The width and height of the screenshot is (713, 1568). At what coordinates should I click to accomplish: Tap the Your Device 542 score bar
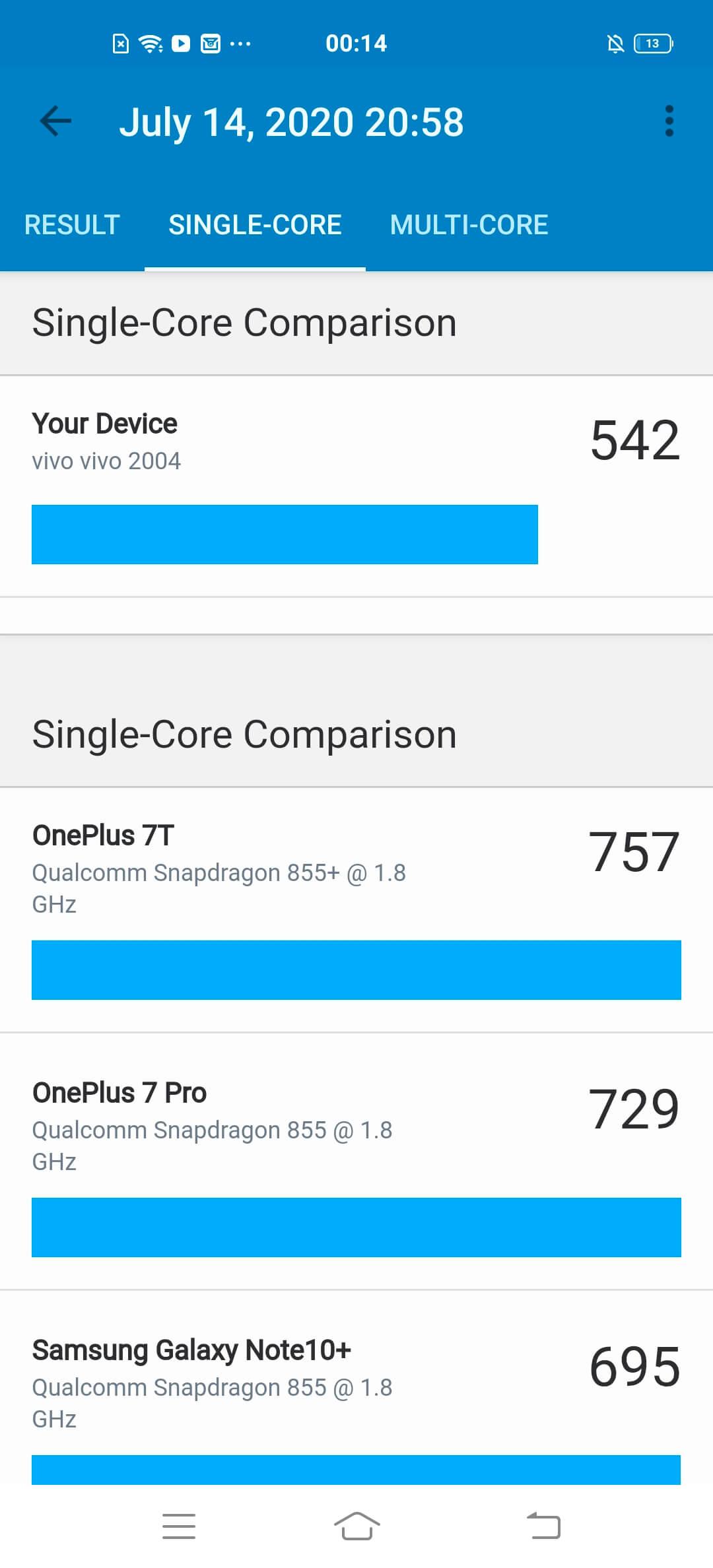pos(285,535)
